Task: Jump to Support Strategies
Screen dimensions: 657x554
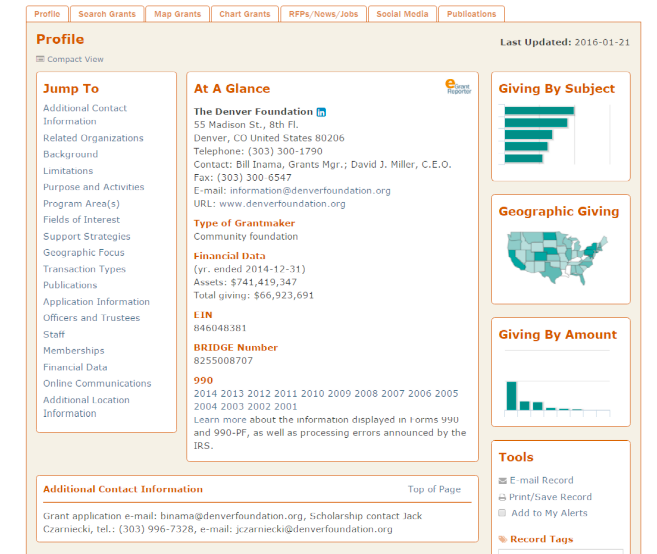Action: (x=87, y=236)
